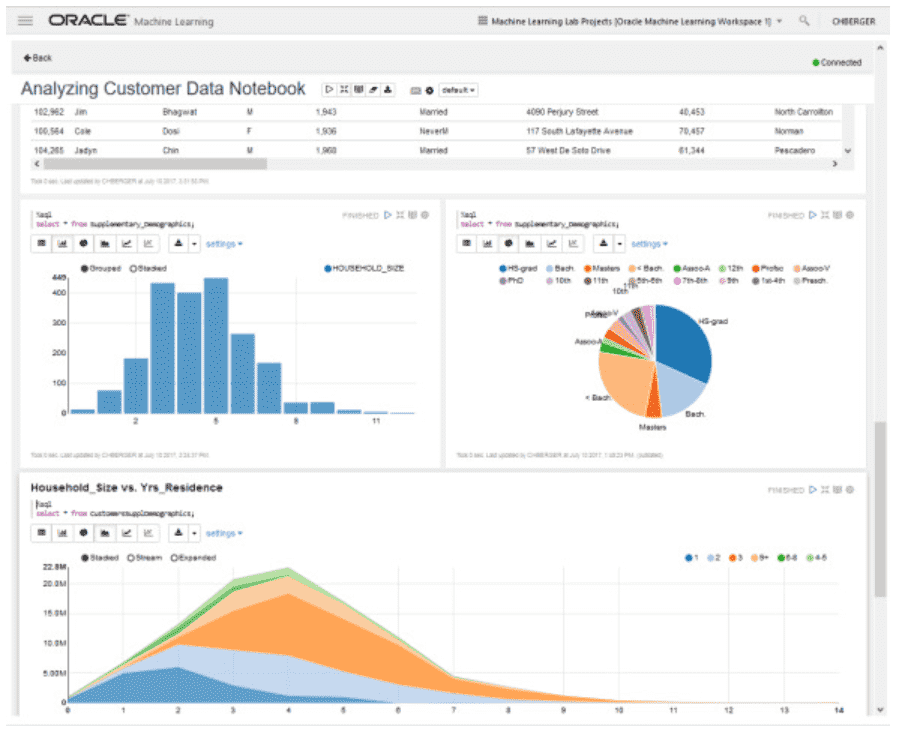Screen dimensions: 899x738
Task: Open workspace dropdown arrow in header
Action: click(779, 21)
